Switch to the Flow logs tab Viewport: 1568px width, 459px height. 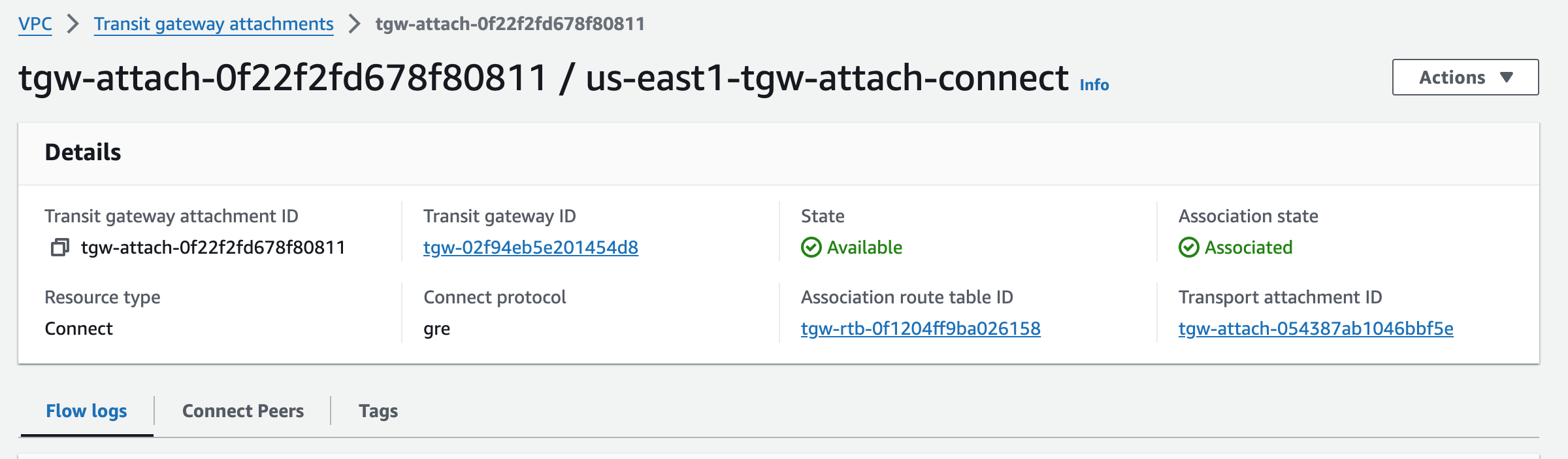(86, 411)
